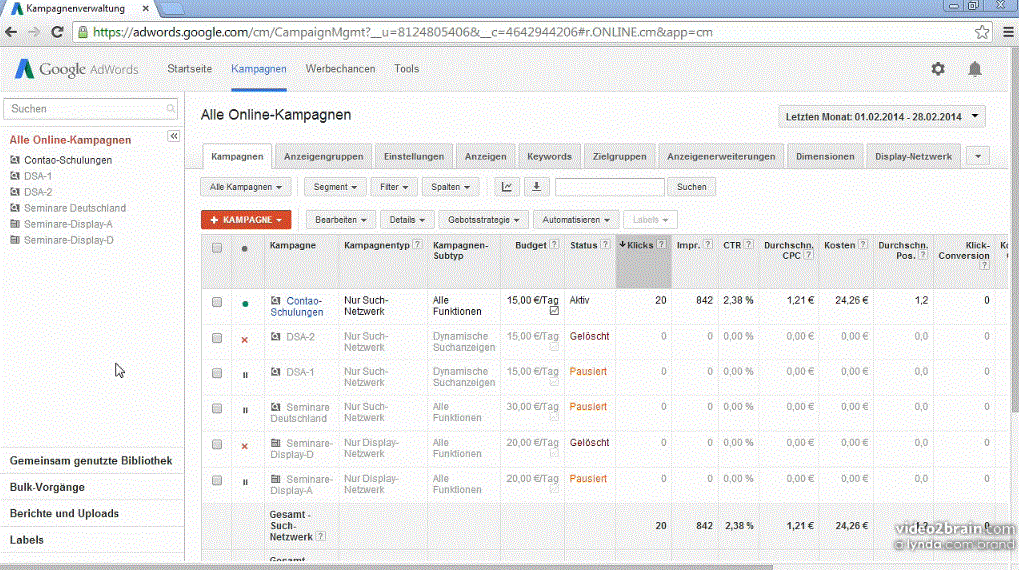Click the campaign search input field

click(x=610, y=187)
